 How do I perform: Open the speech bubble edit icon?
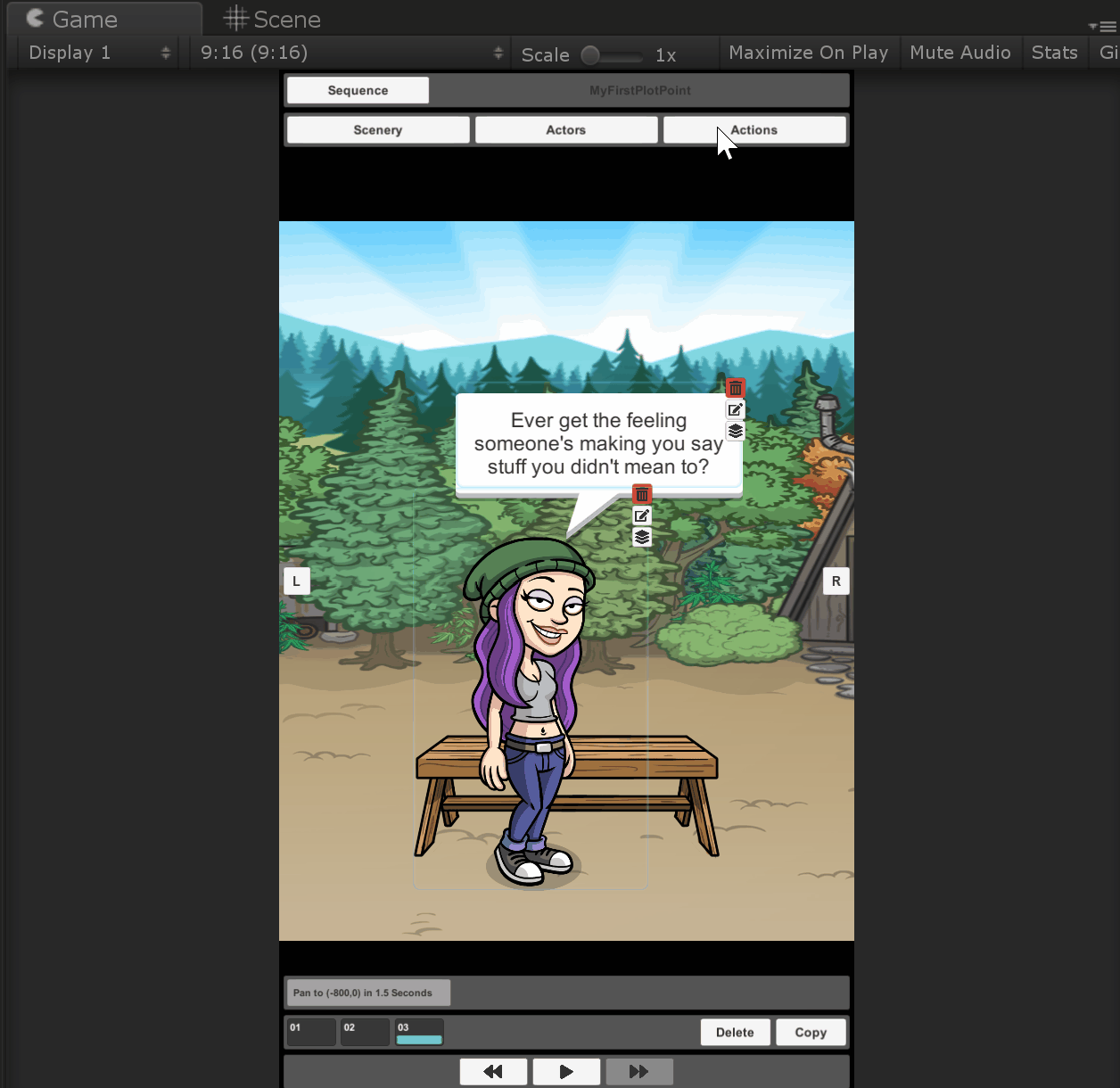(x=735, y=409)
